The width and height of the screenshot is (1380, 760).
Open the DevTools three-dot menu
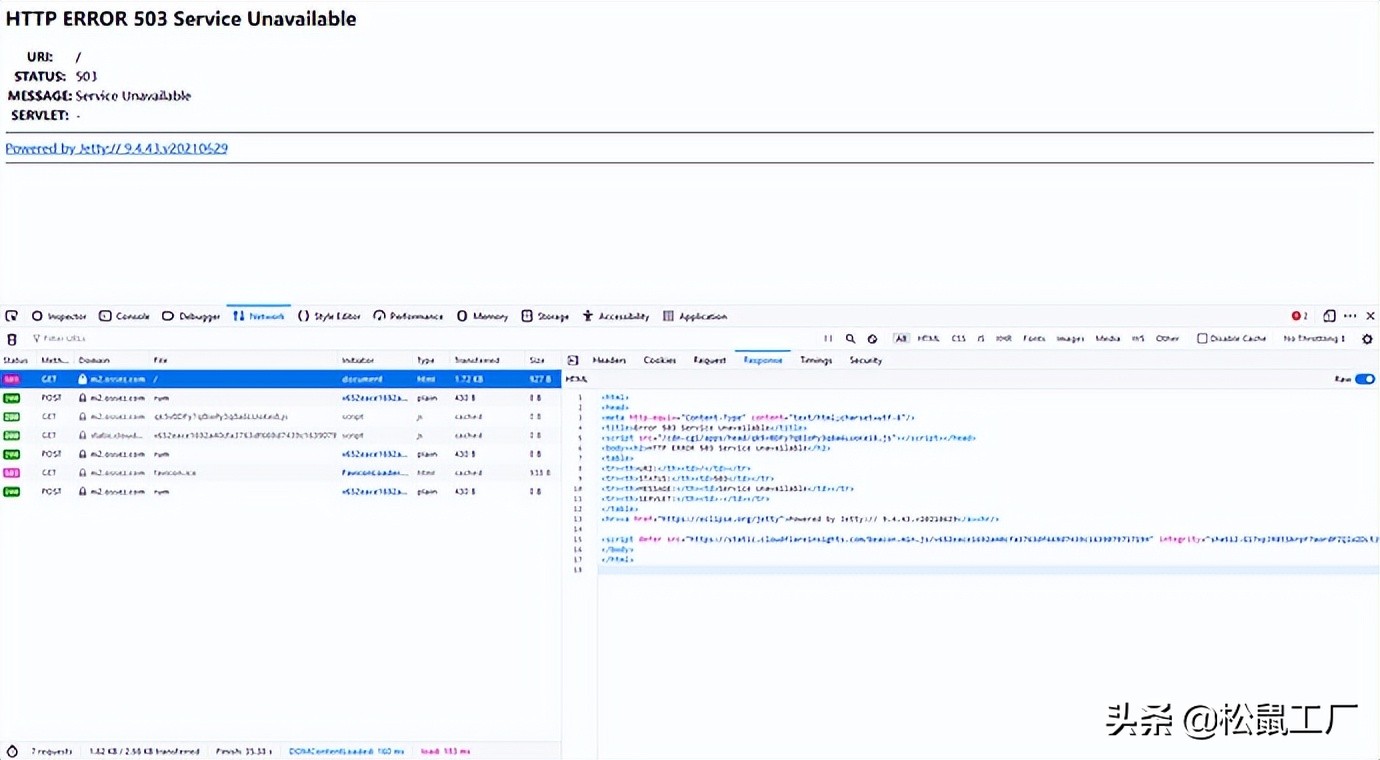click(1350, 316)
